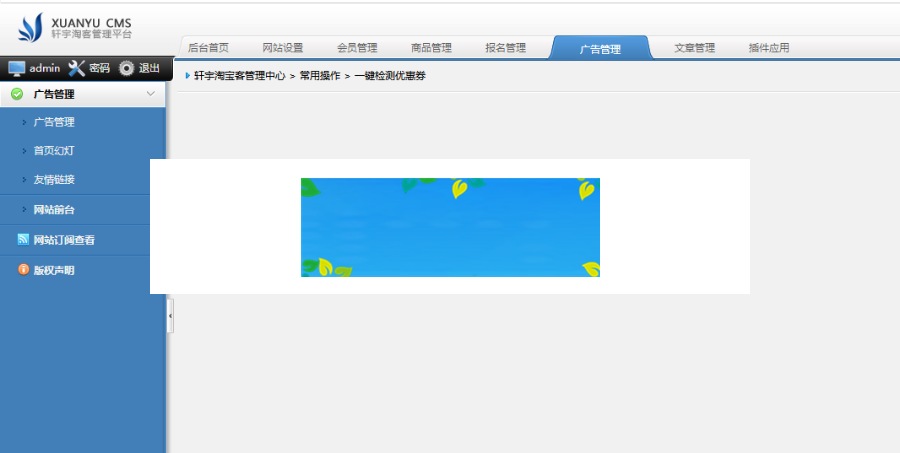The image size is (900, 453).
Task: Click the Xuanyu CMS logo
Action: pyautogui.click(x=75, y=27)
